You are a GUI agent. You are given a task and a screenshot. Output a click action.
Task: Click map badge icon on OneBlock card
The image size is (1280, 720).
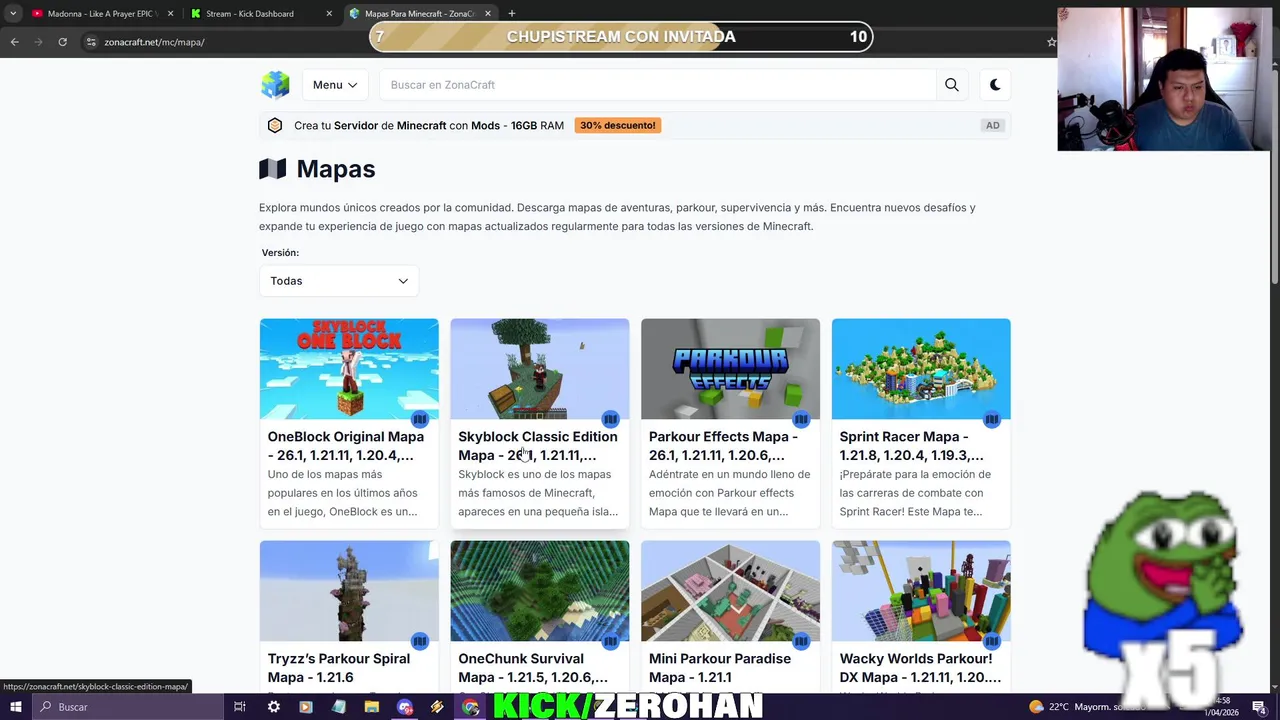pos(420,419)
